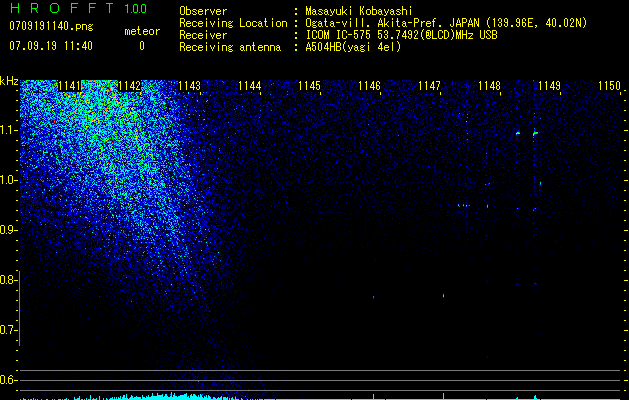Click time axis marker 1149
Screen dimensions: 629x400
click(x=549, y=86)
